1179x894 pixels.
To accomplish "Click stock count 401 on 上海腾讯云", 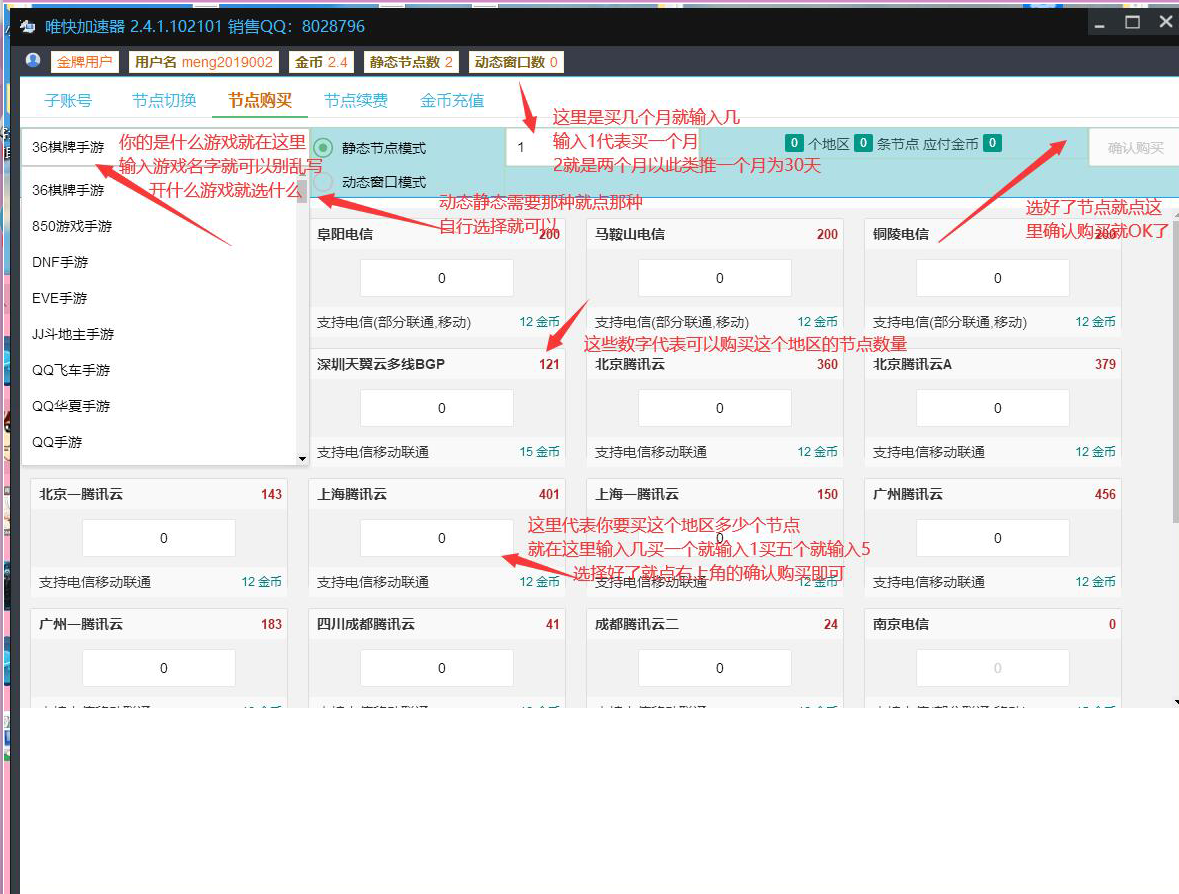I will [549, 494].
